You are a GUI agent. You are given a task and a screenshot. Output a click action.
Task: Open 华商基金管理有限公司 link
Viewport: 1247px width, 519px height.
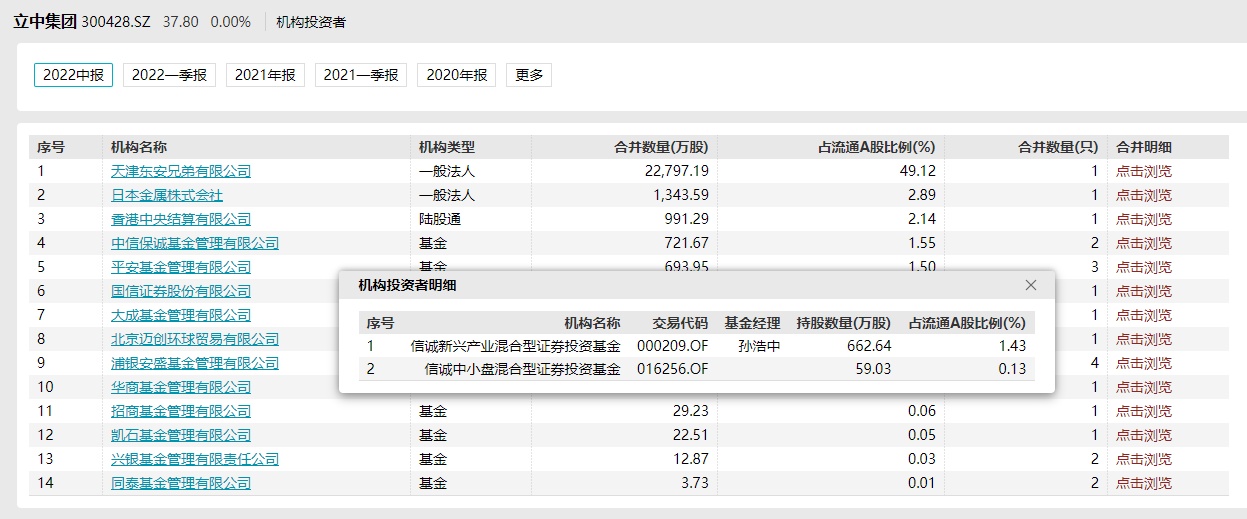[181, 387]
